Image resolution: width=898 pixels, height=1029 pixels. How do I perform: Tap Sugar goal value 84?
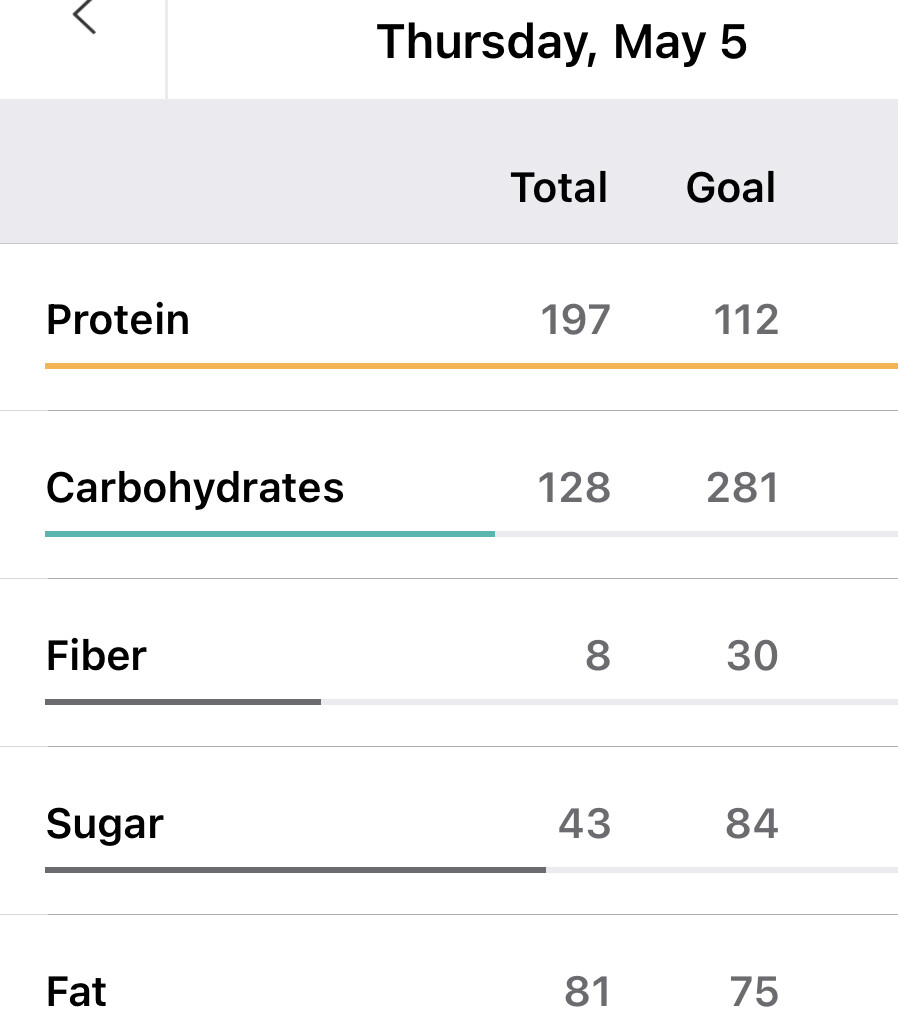click(752, 824)
